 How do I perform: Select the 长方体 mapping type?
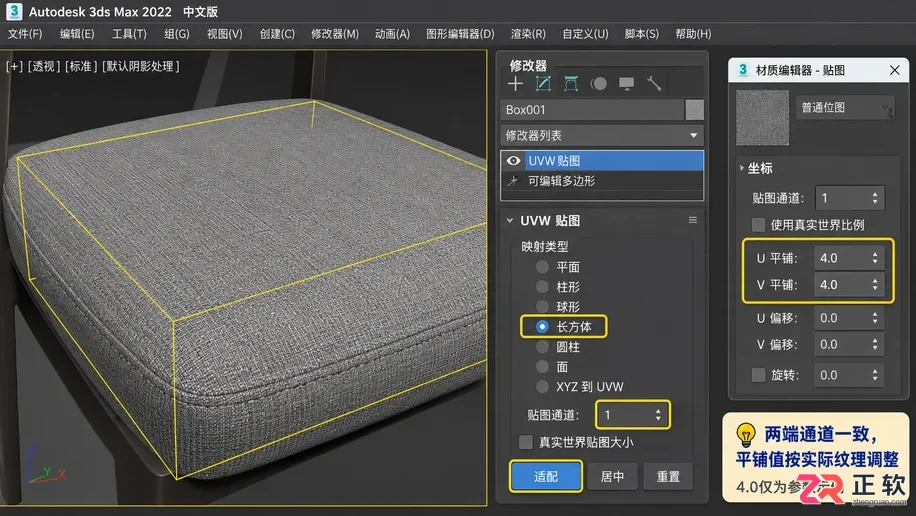[x=542, y=327]
